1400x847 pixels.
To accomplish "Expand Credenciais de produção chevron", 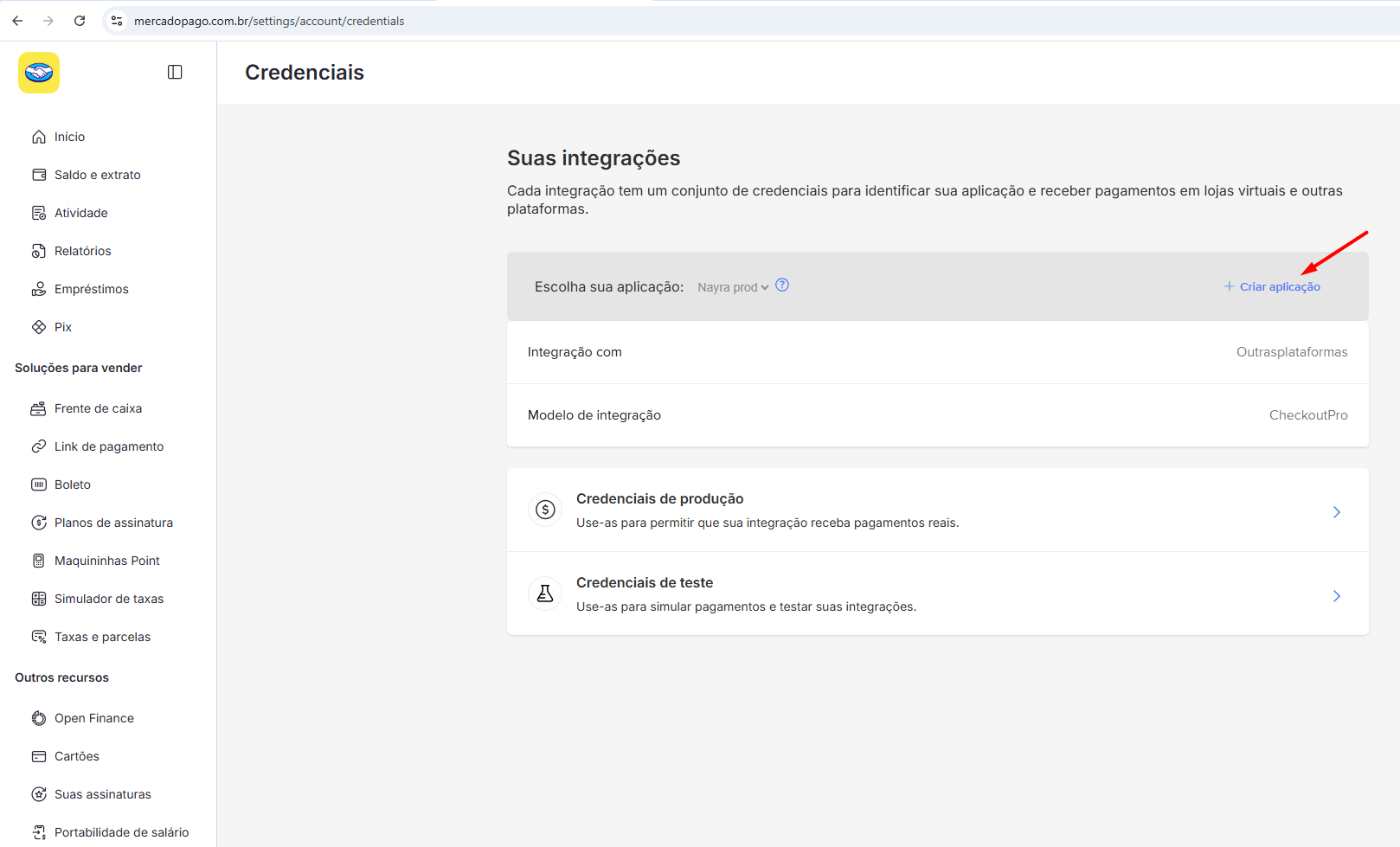I will 1337,512.
